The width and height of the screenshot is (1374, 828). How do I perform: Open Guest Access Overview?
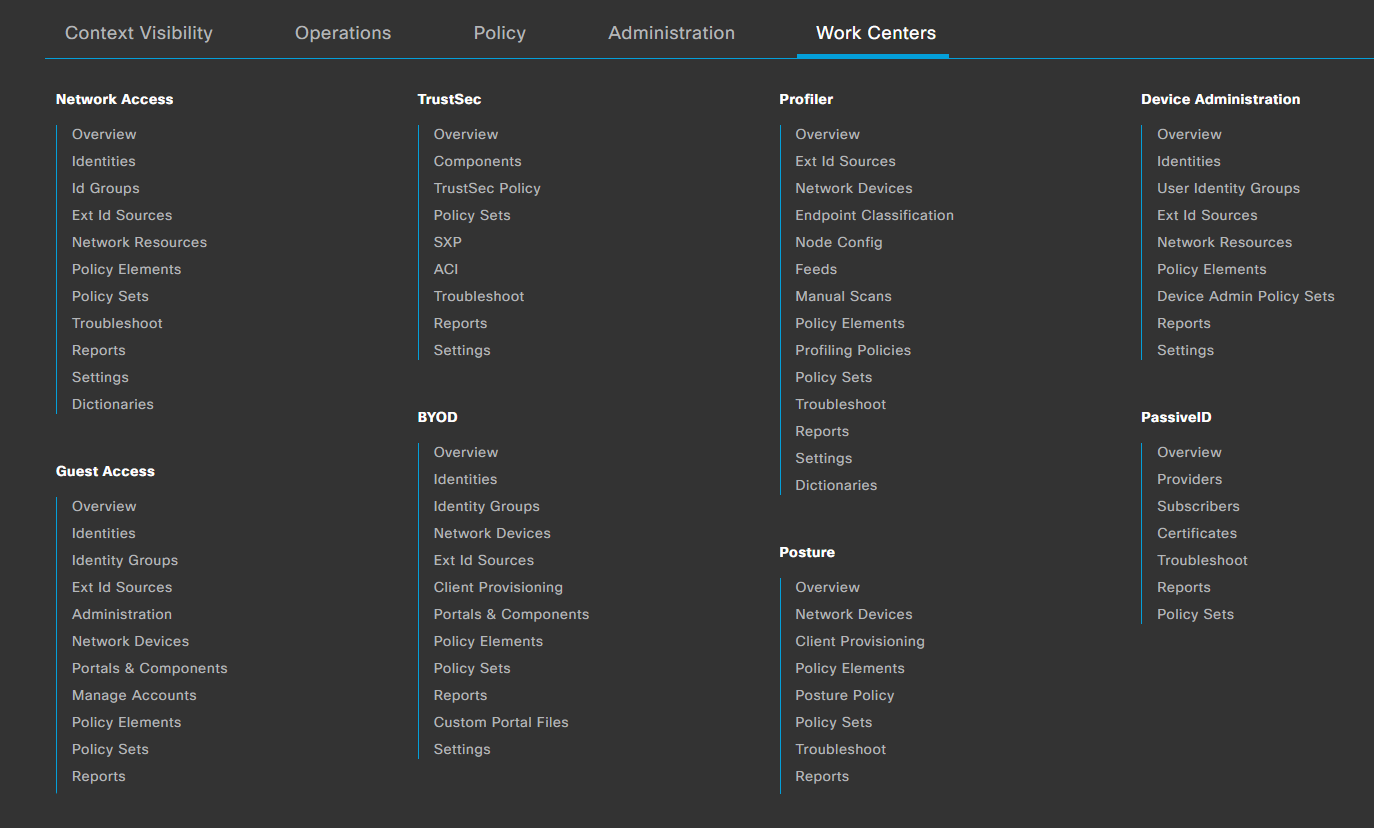coord(104,506)
